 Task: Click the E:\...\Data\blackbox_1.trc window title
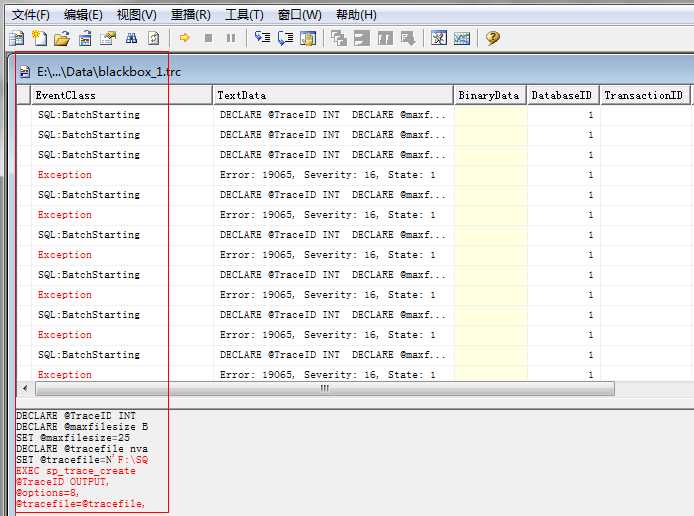108,72
